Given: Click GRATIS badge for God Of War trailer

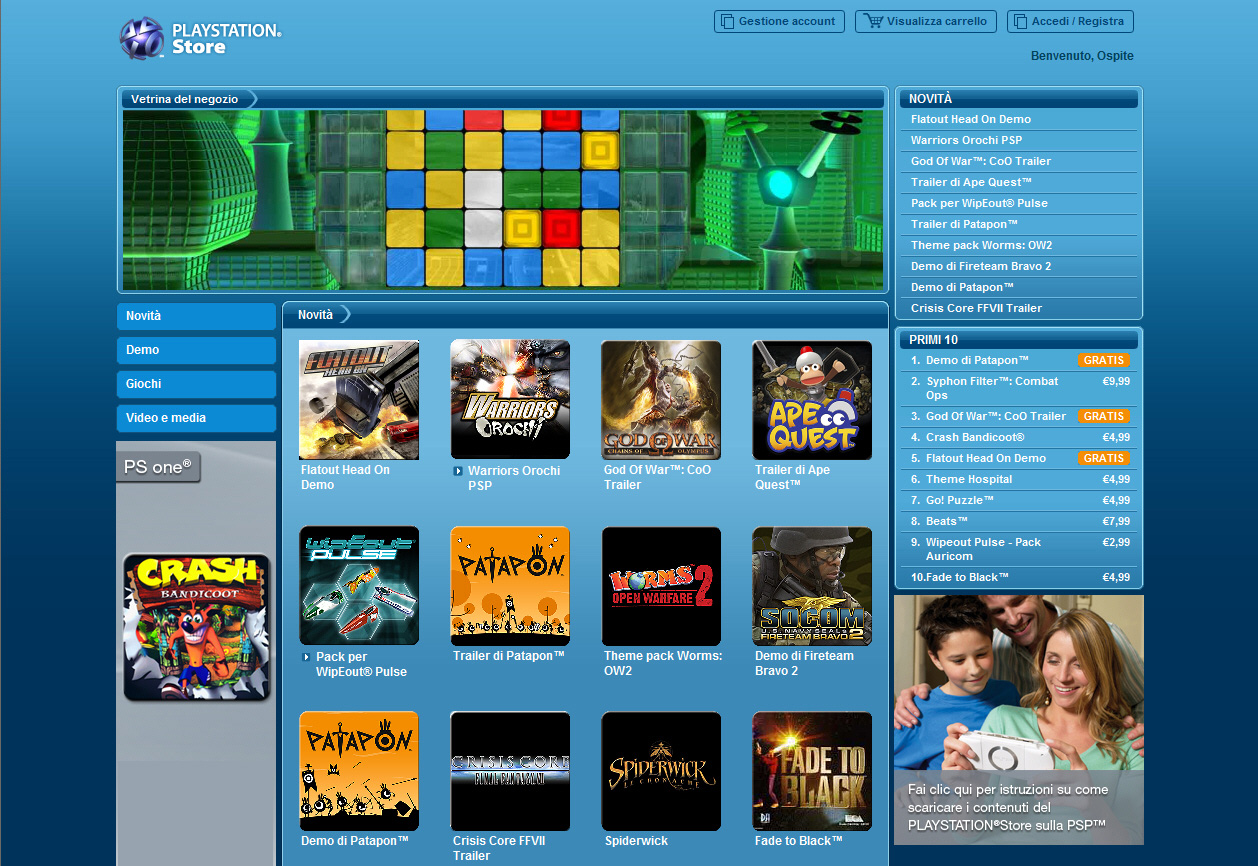Looking at the screenshot, I should point(1103,416).
